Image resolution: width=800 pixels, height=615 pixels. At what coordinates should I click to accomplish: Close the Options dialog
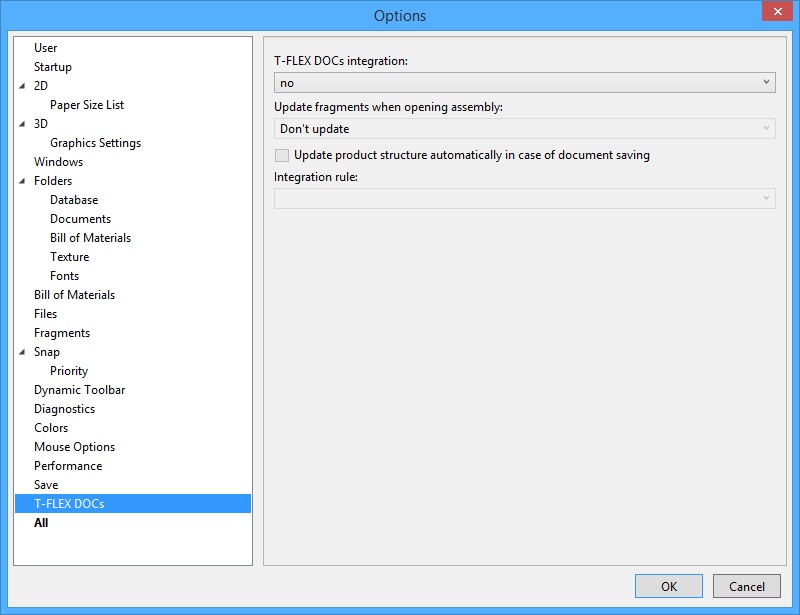pyautogui.click(x=777, y=11)
